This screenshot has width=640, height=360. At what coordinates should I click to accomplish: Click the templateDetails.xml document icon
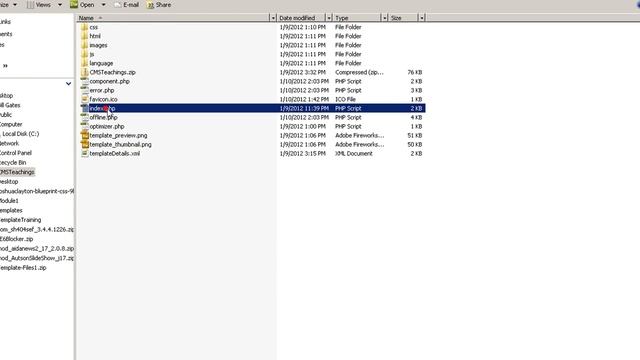tap(84, 153)
